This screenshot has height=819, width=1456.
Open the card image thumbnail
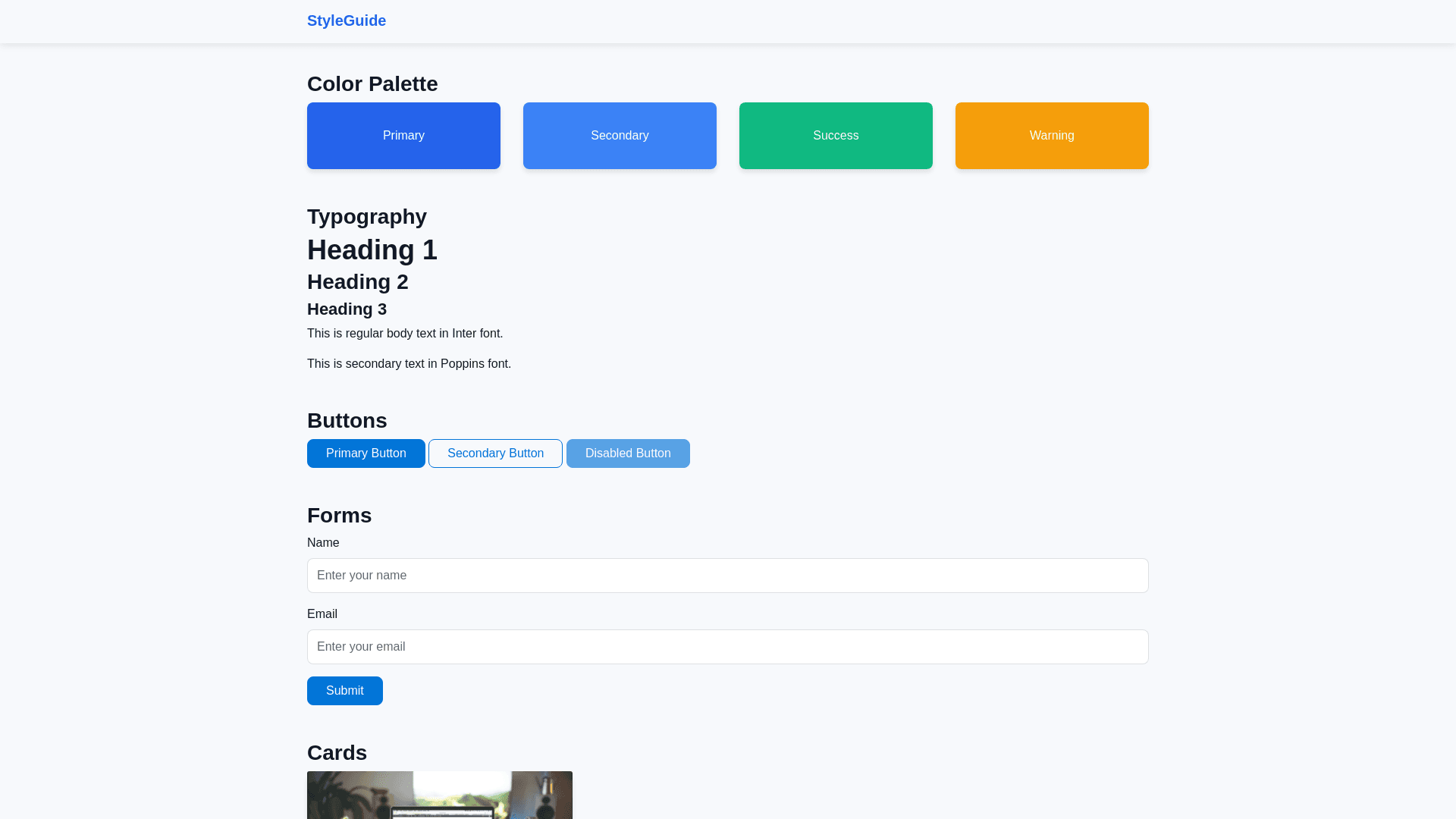pyautogui.click(x=440, y=796)
